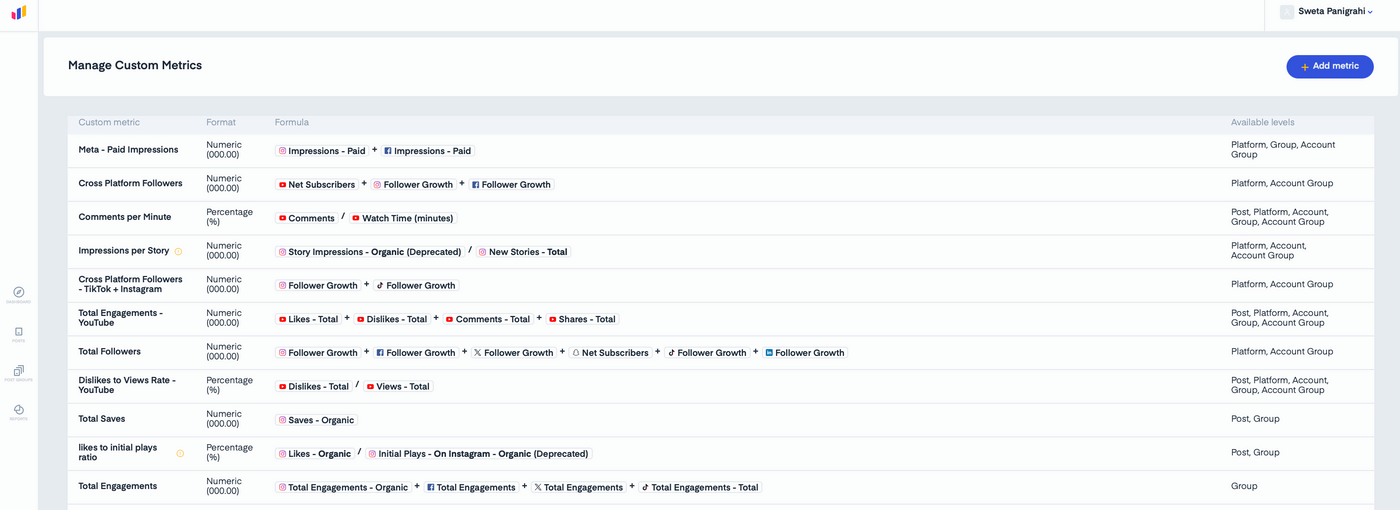Click Dislikes - Total chip in Dislikes to Views Rate row

click(314, 386)
